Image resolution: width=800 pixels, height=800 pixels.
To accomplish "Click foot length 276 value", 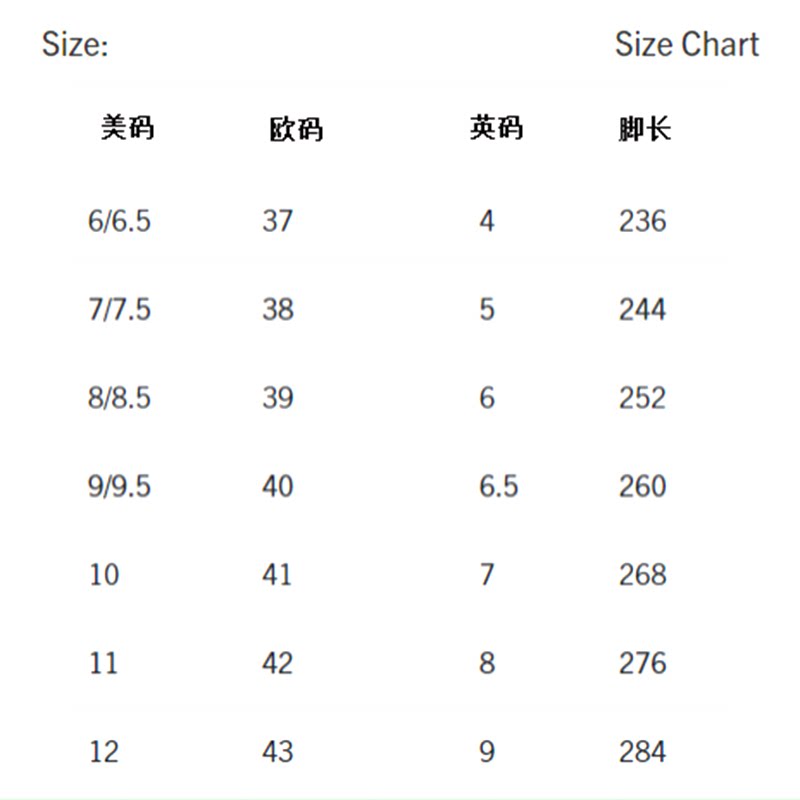I will point(642,663).
